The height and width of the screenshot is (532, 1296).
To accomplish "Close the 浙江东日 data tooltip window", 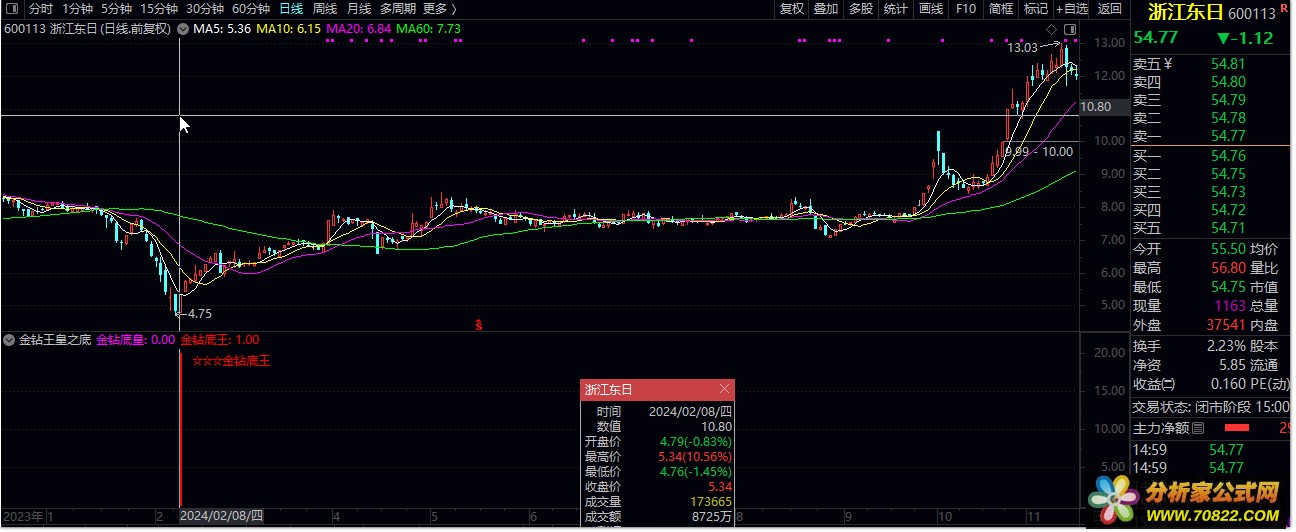I will (725, 389).
